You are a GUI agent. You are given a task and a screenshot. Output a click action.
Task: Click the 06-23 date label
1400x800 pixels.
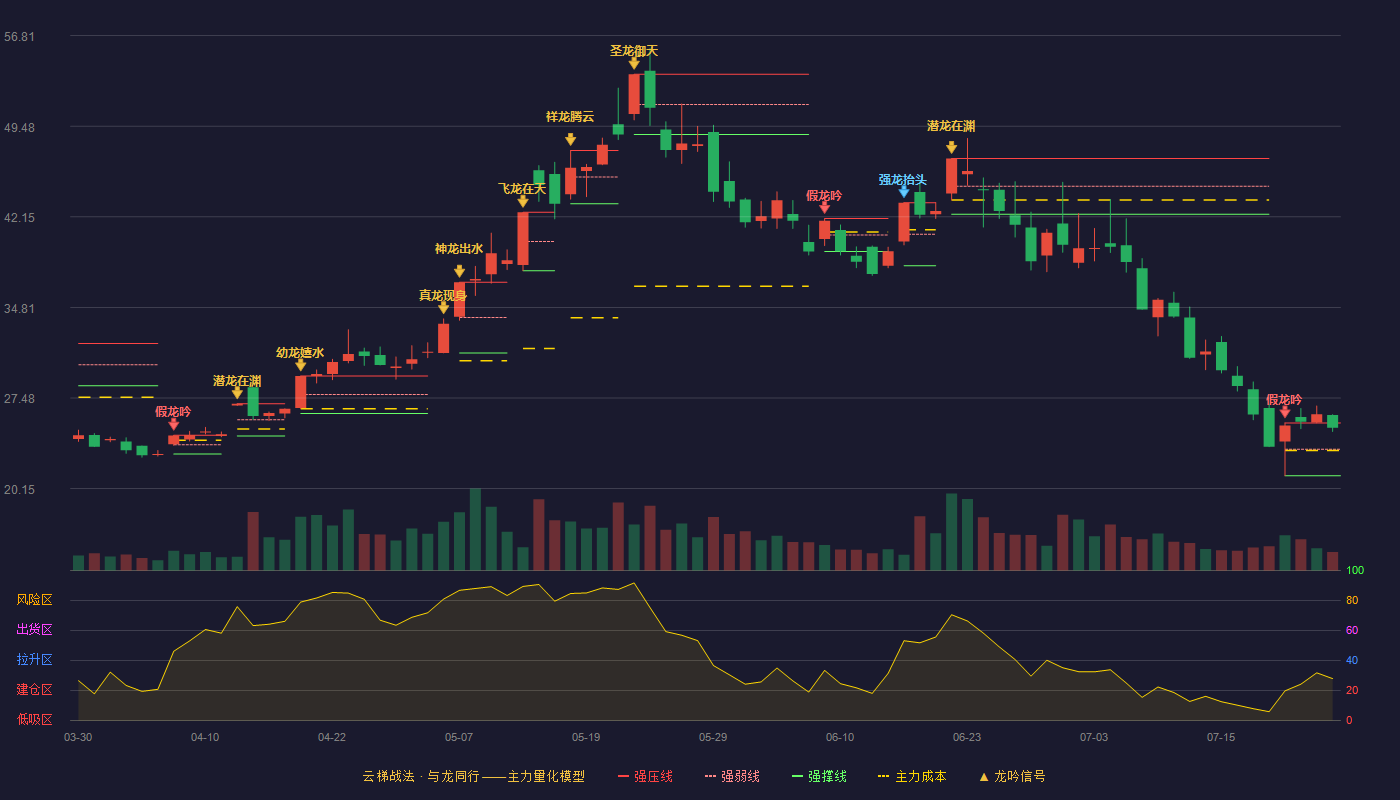[x=967, y=737]
